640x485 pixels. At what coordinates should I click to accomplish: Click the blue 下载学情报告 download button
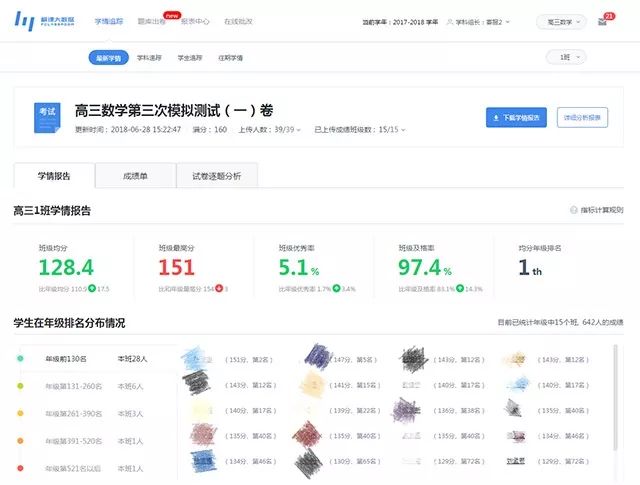point(516,118)
